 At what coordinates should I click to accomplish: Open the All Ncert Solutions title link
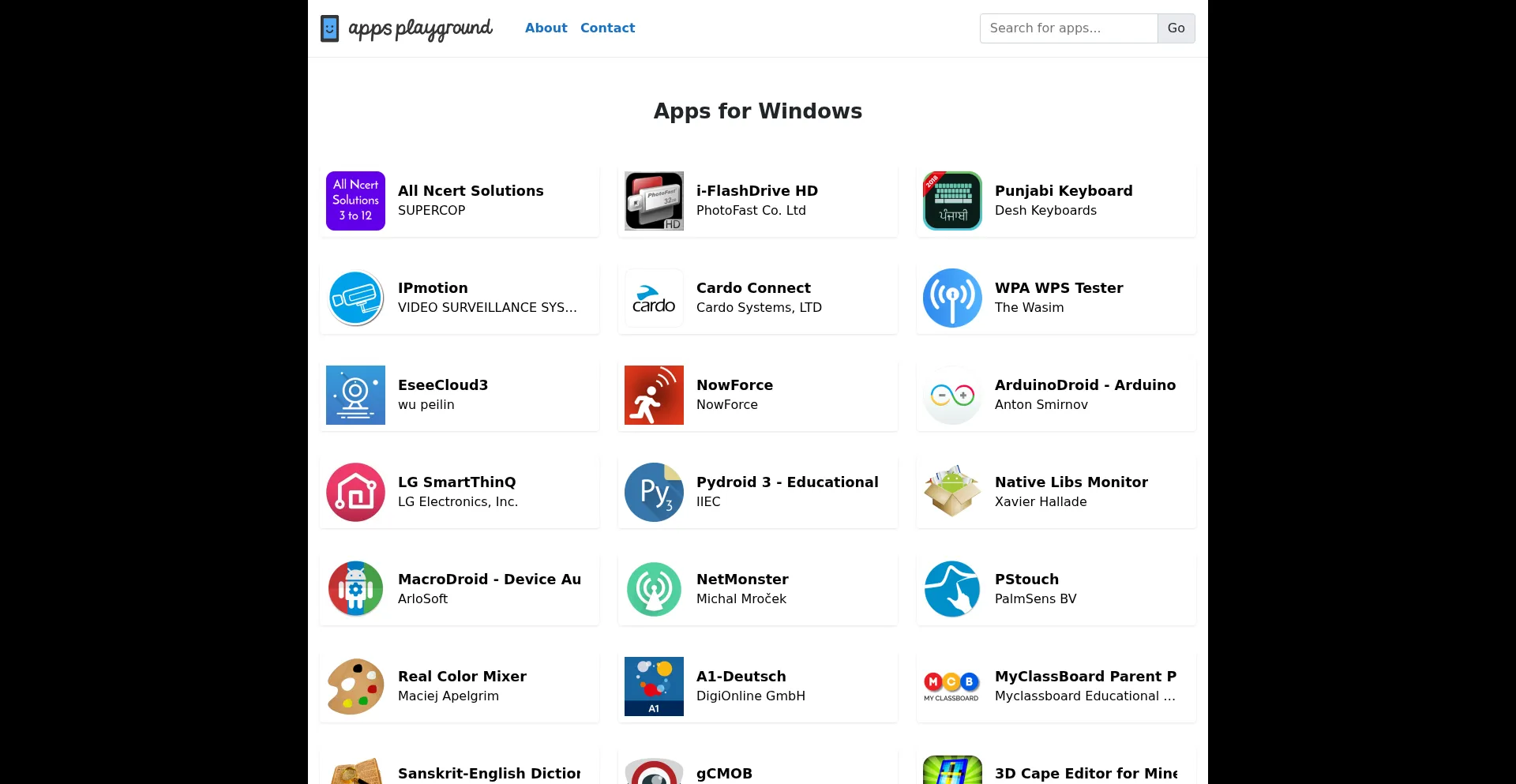tap(471, 191)
